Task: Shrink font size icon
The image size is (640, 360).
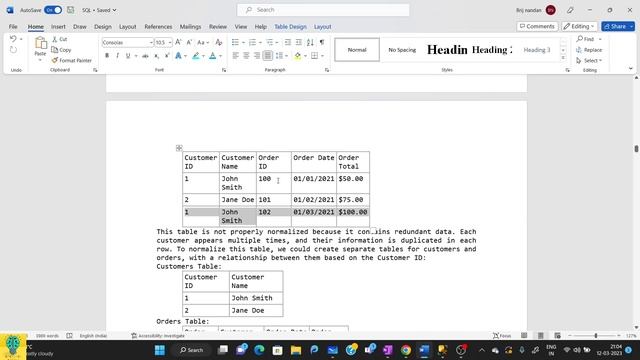Action: pyautogui.click(x=189, y=42)
